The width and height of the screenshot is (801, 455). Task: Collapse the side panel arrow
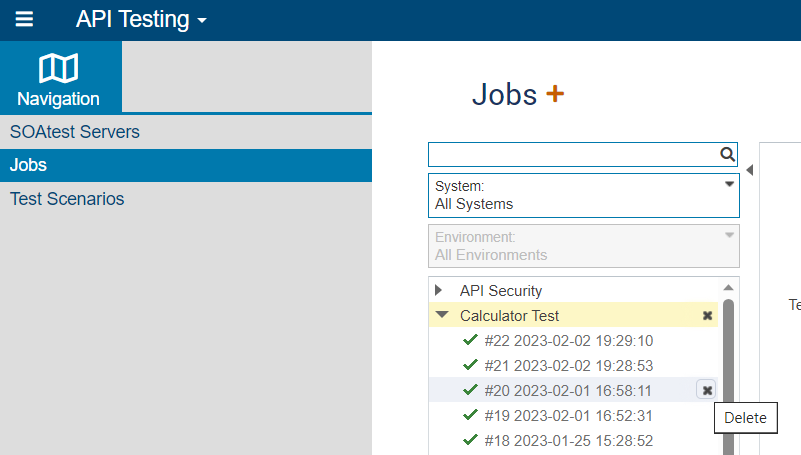click(749, 170)
